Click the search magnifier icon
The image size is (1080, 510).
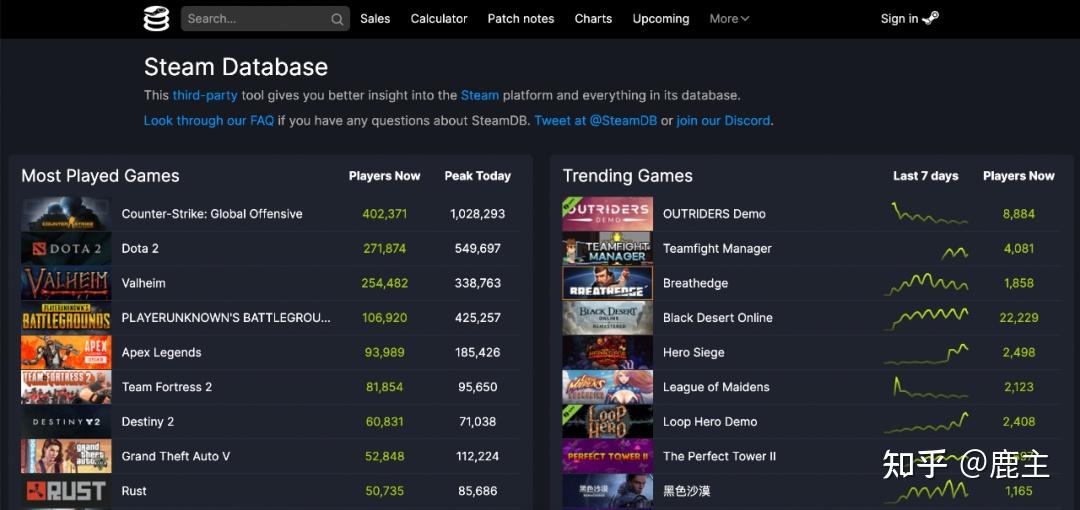tap(337, 19)
